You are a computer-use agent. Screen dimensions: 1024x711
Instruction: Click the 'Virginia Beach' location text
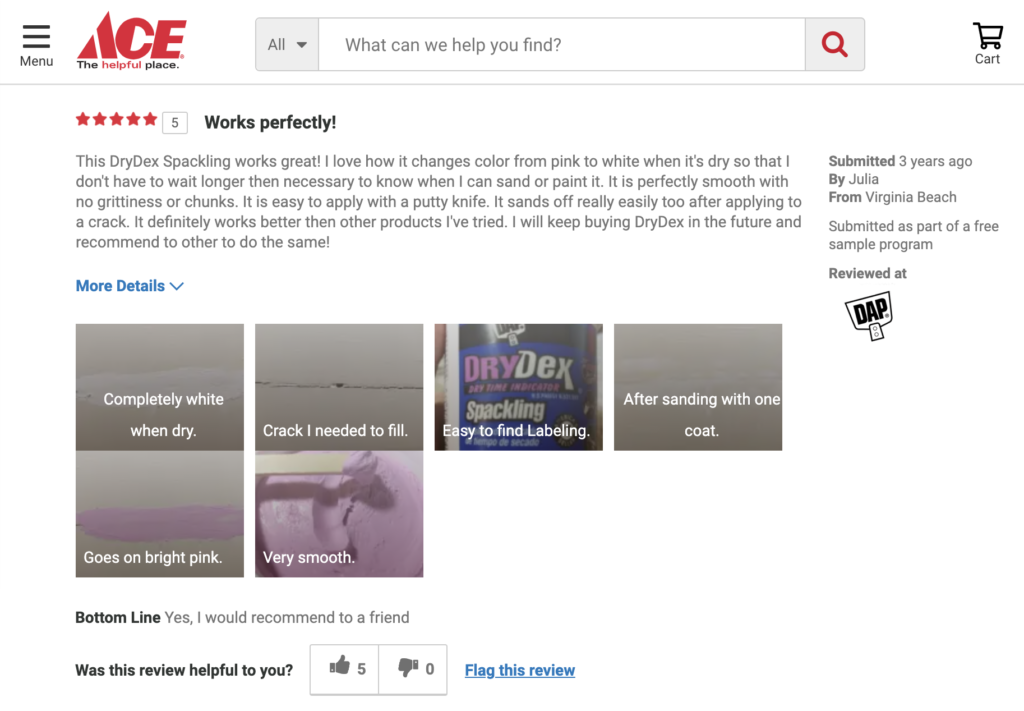point(911,197)
